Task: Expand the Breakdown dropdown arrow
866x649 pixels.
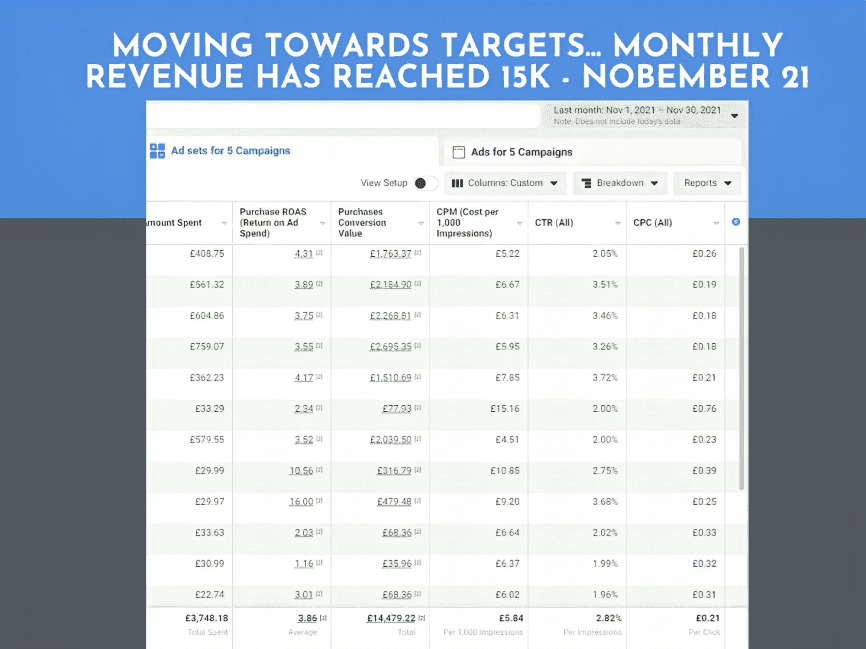Action: tap(654, 183)
